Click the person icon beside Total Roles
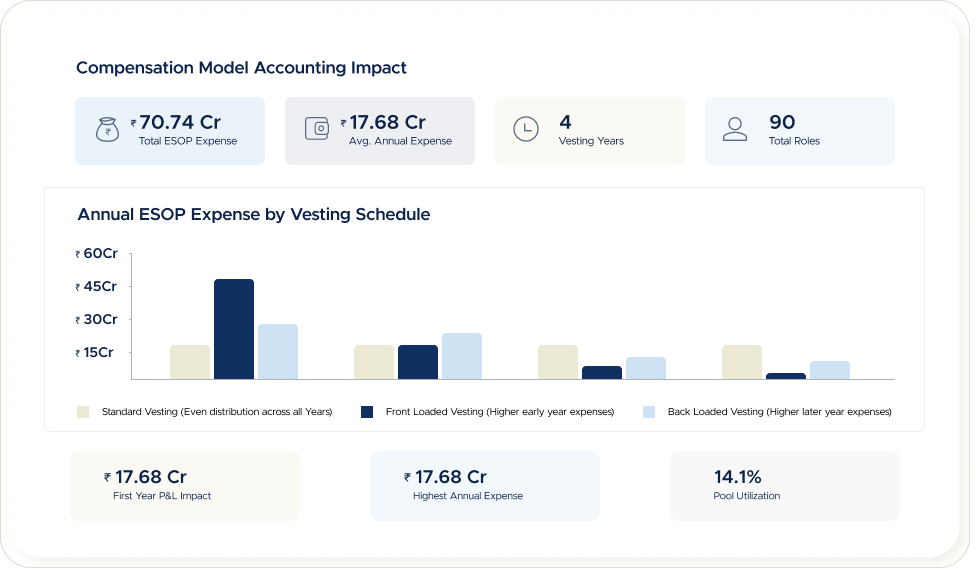Screen dimensions: 976x574 736,130
